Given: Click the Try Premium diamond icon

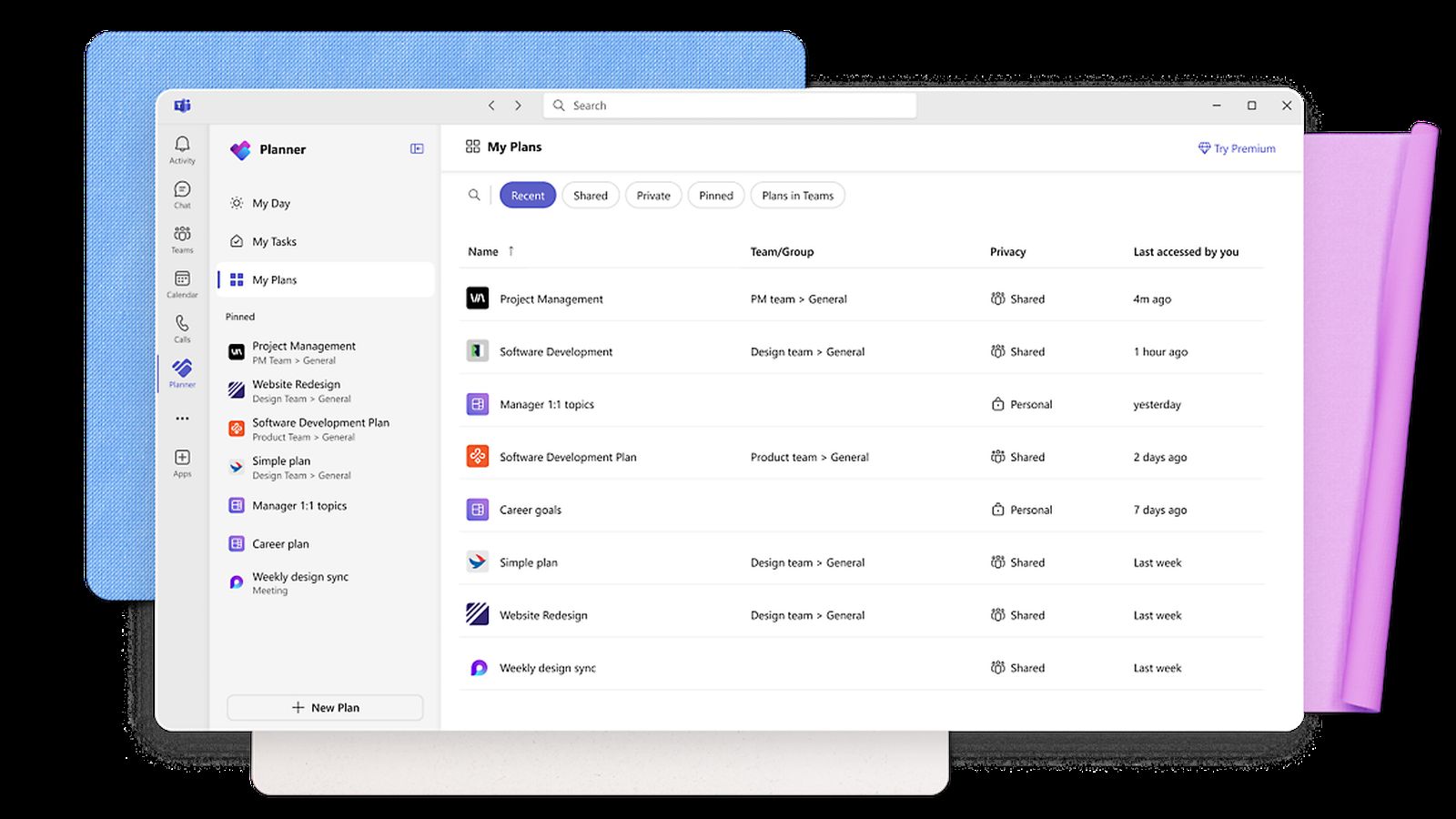Looking at the screenshot, I should (1204, 148).
